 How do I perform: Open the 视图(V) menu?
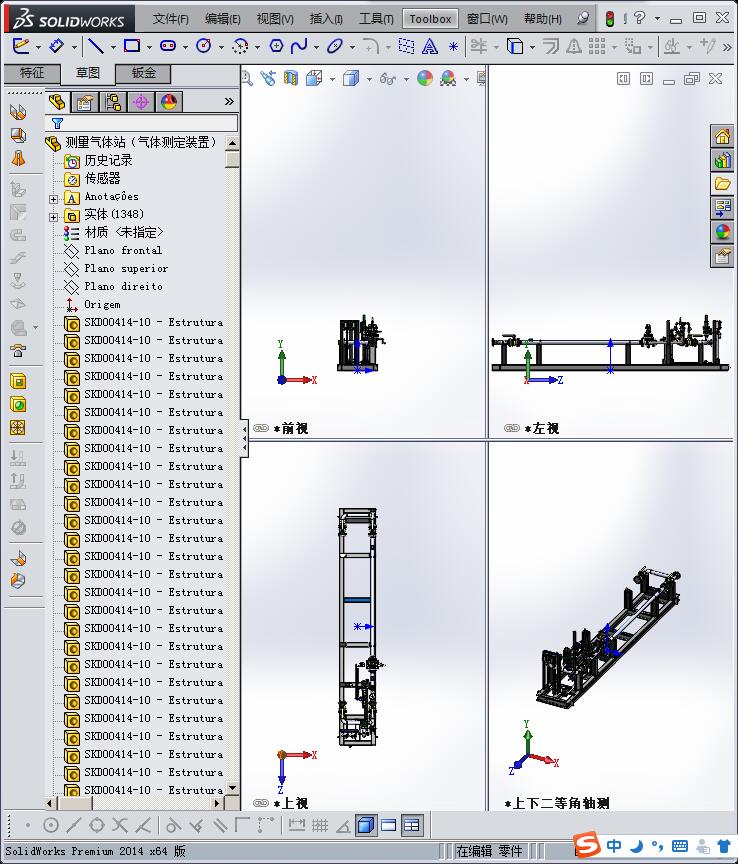pyautogui.click(x=275, y=19)
